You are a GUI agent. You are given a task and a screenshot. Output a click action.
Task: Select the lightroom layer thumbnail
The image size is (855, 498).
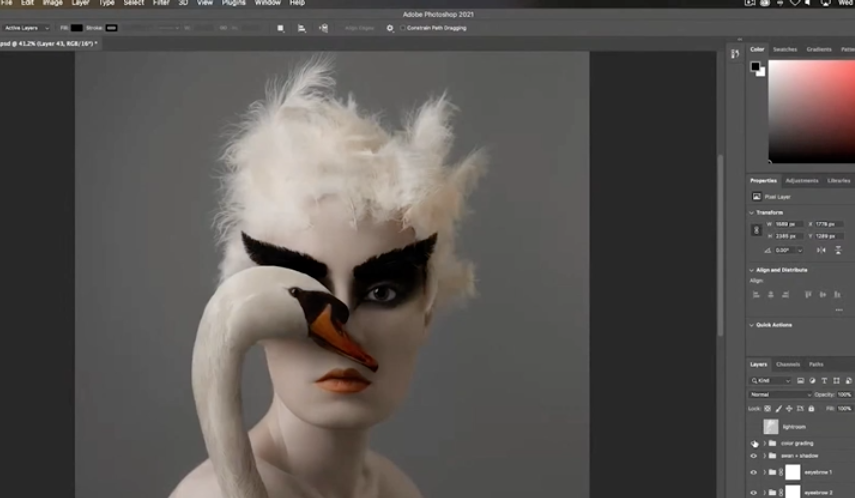click(772, 426)
